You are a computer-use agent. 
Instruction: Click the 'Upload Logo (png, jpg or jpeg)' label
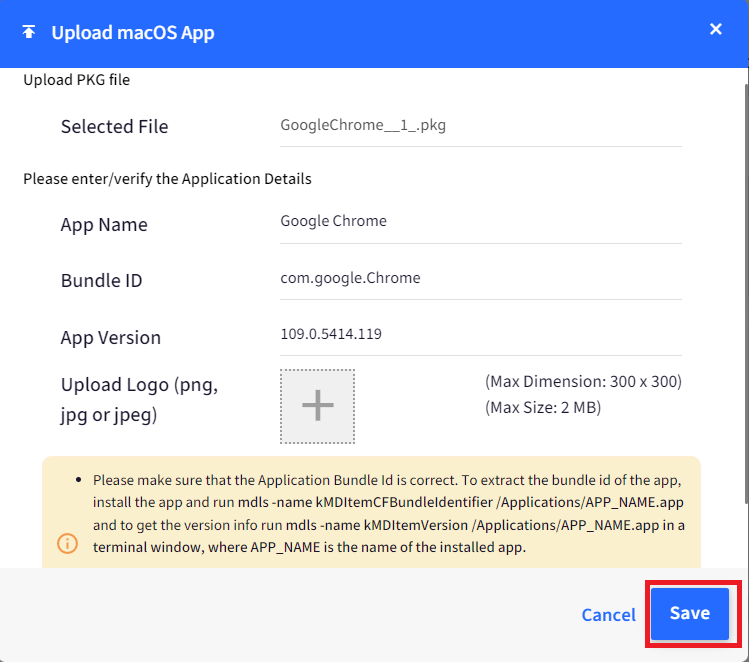pyautogui.click(x=139, y=399)
